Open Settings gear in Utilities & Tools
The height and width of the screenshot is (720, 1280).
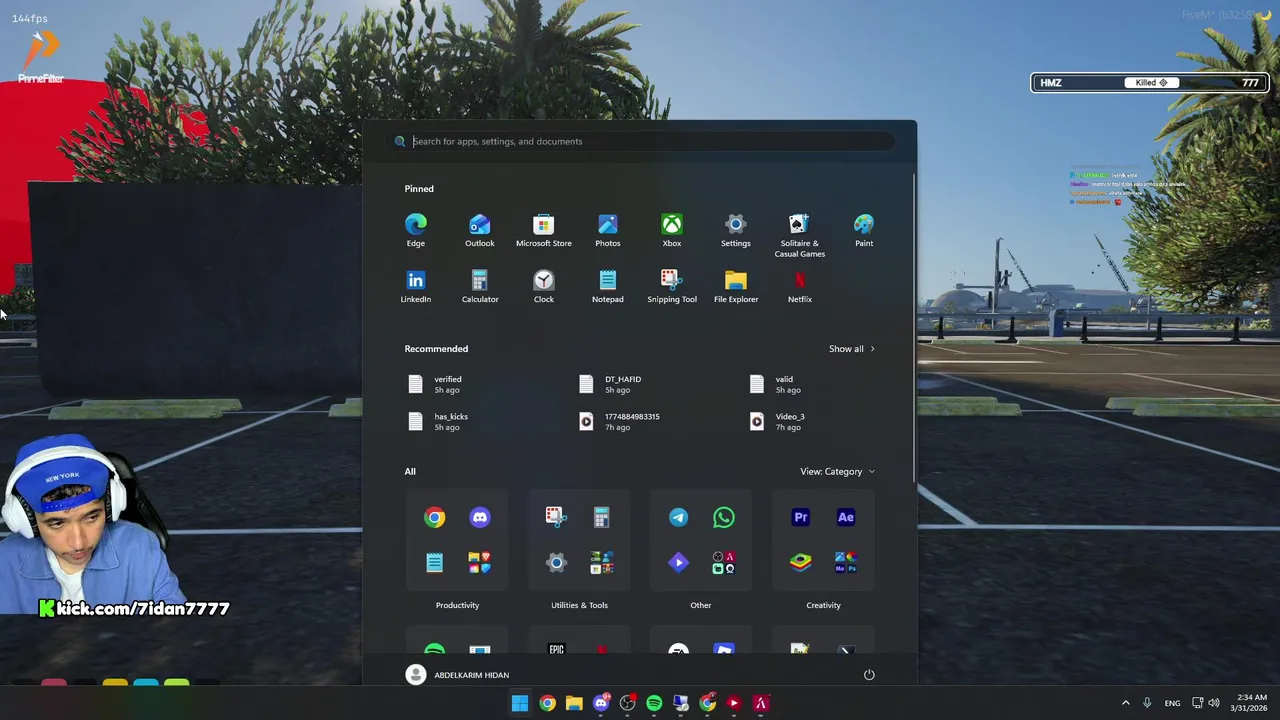pos(556,563)
